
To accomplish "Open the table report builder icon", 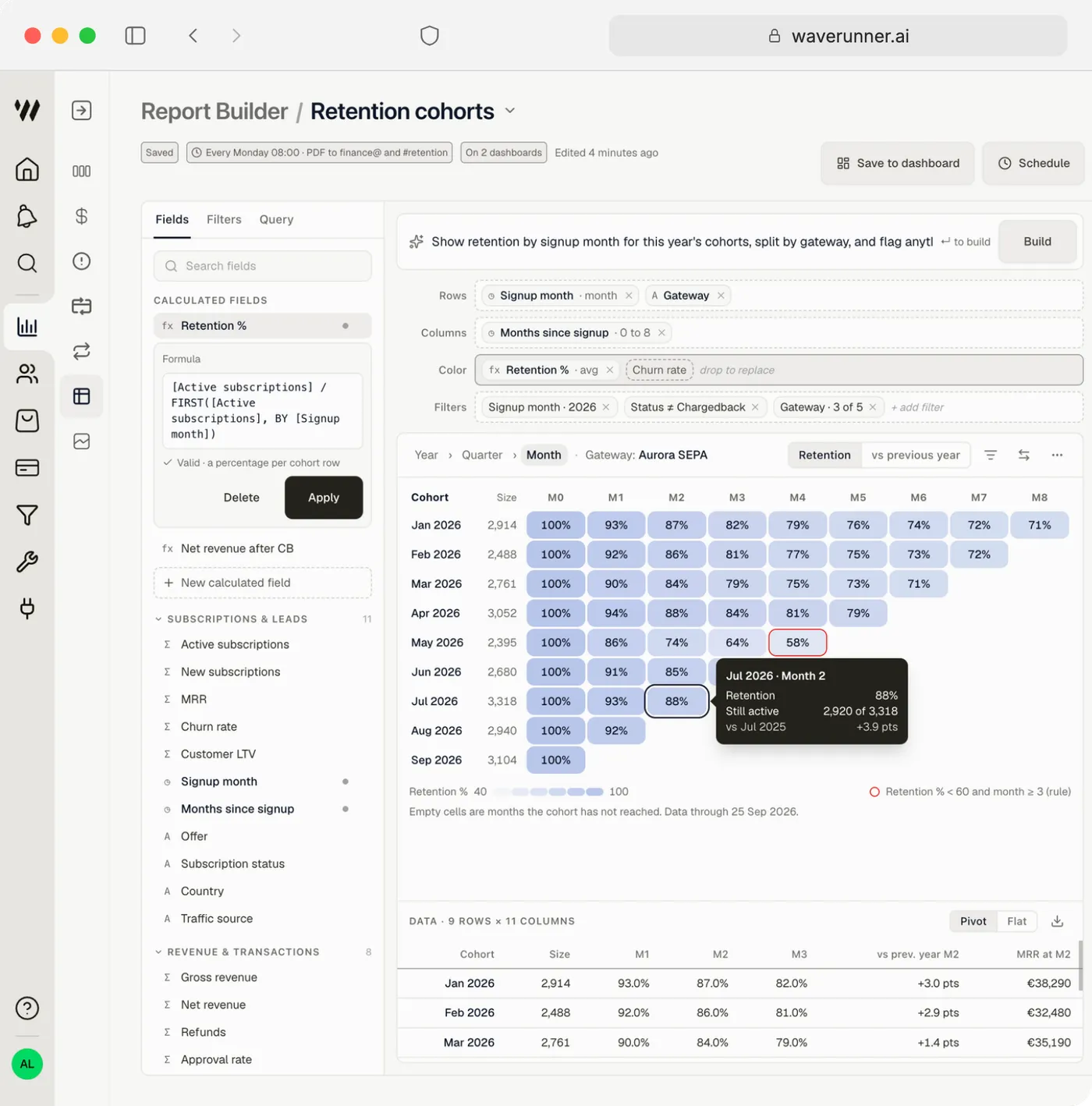I will pyautogui.click(x=82, y=396).
